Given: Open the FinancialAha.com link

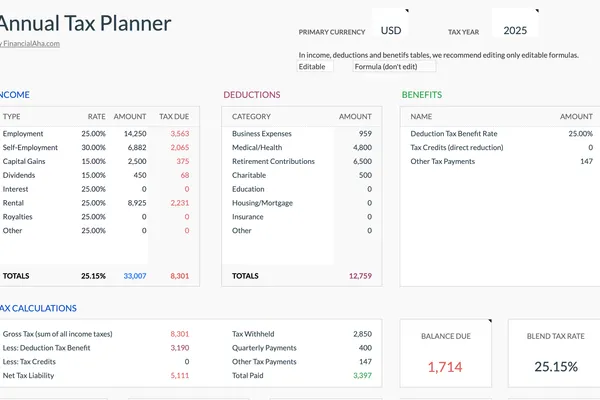Looking at the screenshot, I should [x=31, y=44].
